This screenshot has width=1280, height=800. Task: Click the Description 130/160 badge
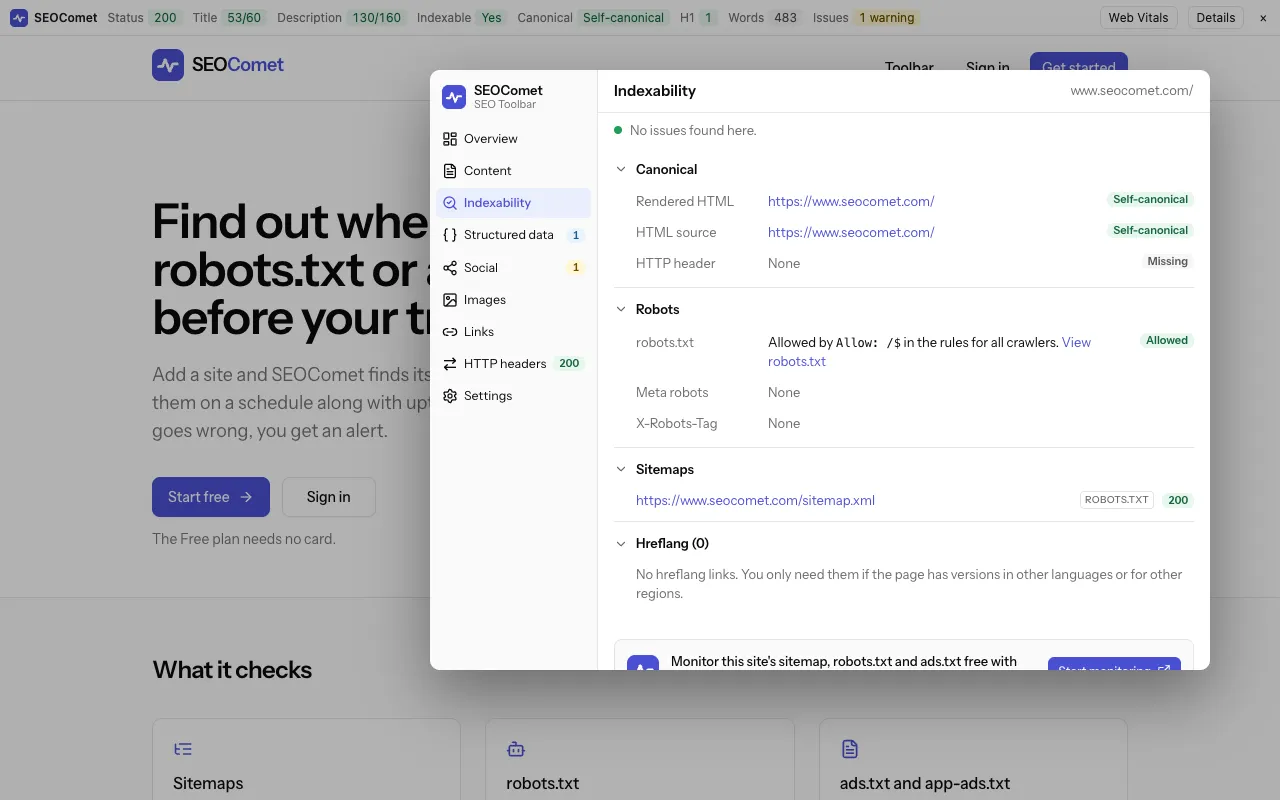point(377,18)
